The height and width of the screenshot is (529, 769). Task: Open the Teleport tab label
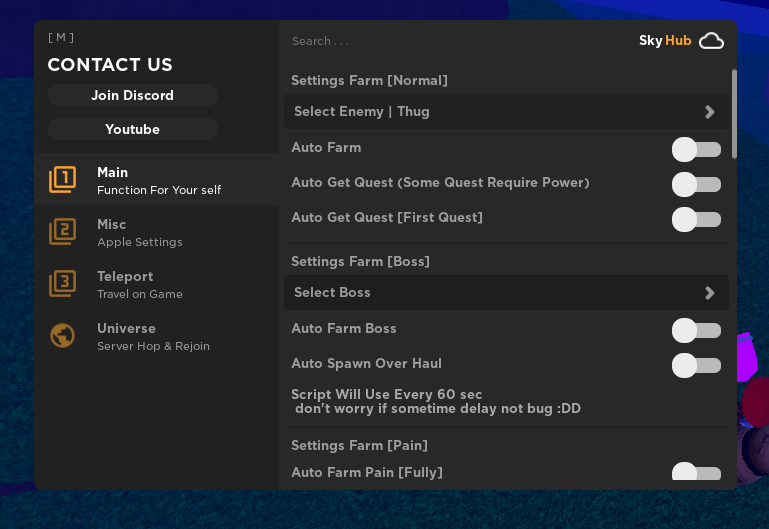125,277
